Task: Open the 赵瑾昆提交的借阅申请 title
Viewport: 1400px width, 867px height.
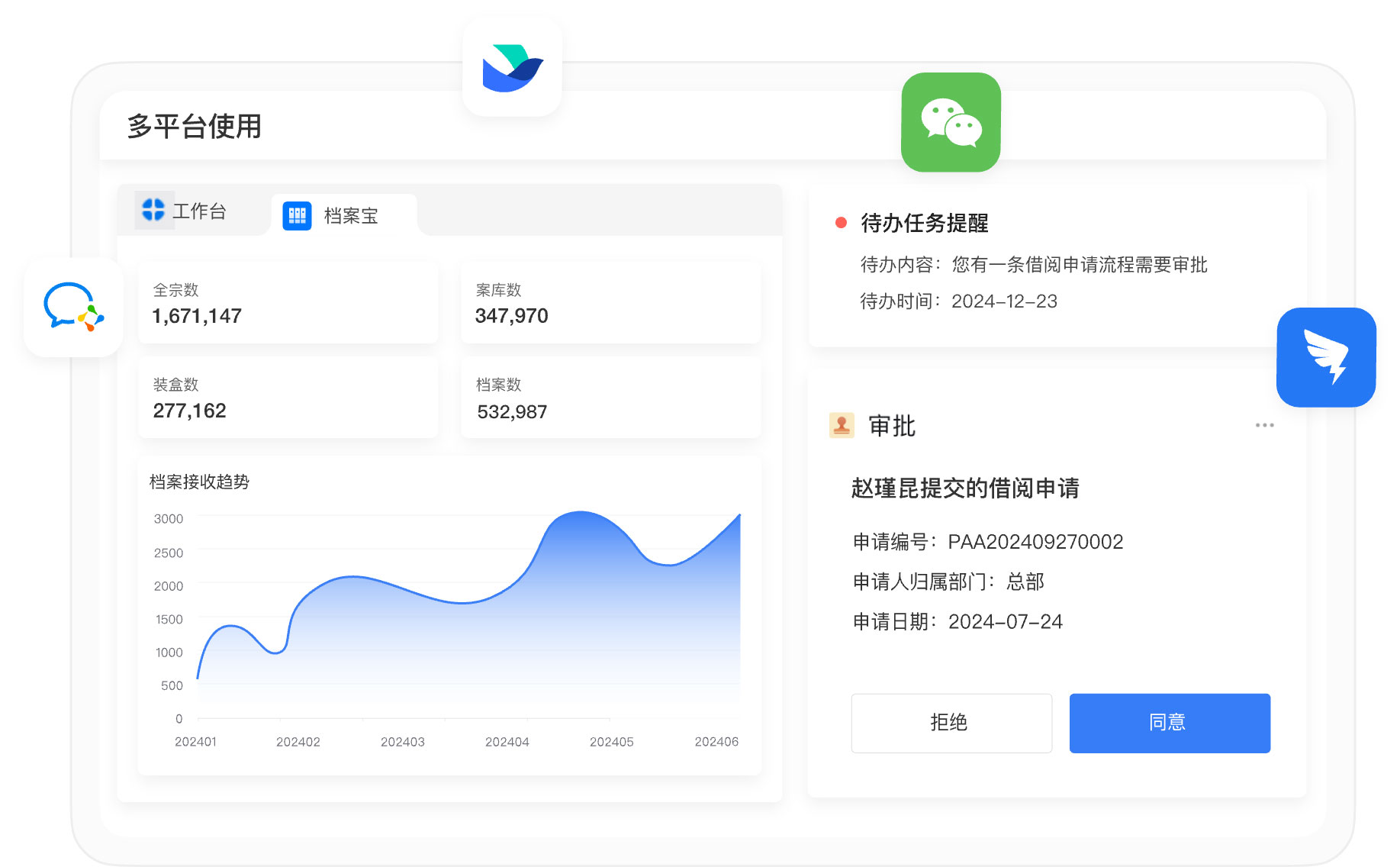Action: click(x=964, y=488)
